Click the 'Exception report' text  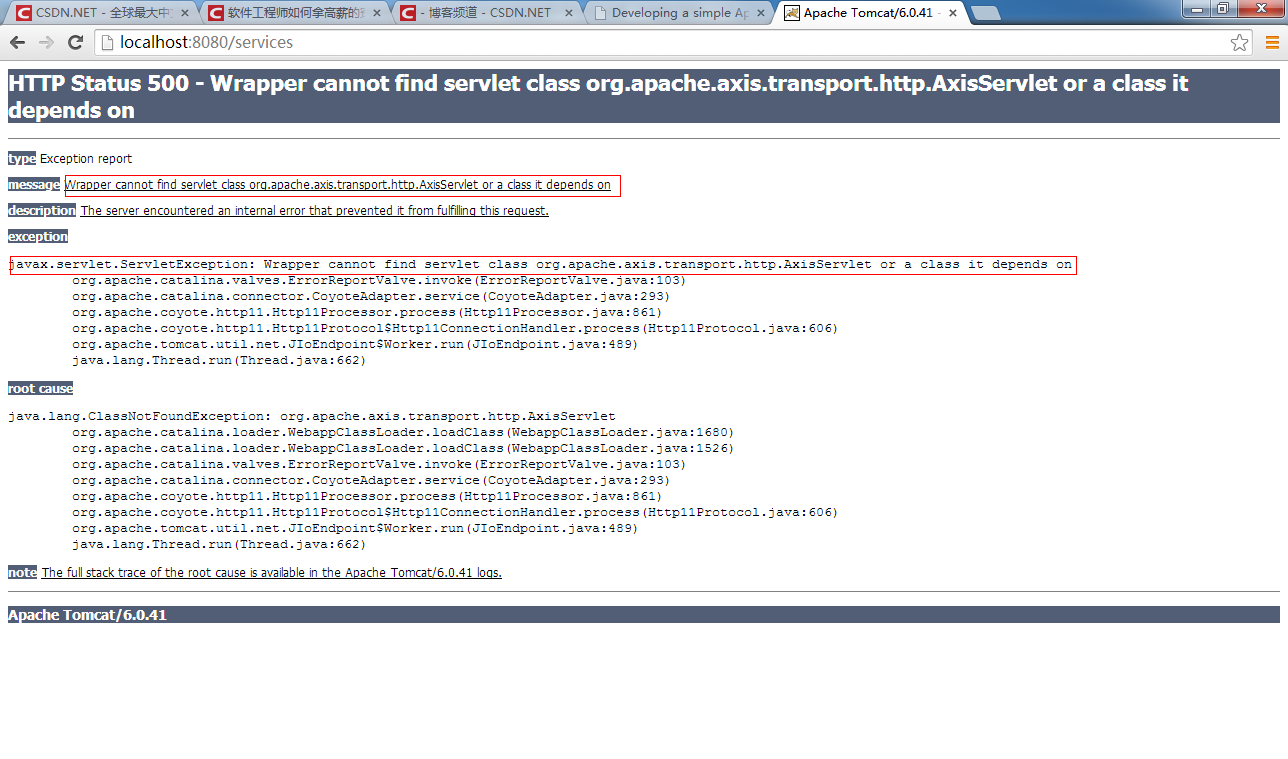[x=86, y=159]
